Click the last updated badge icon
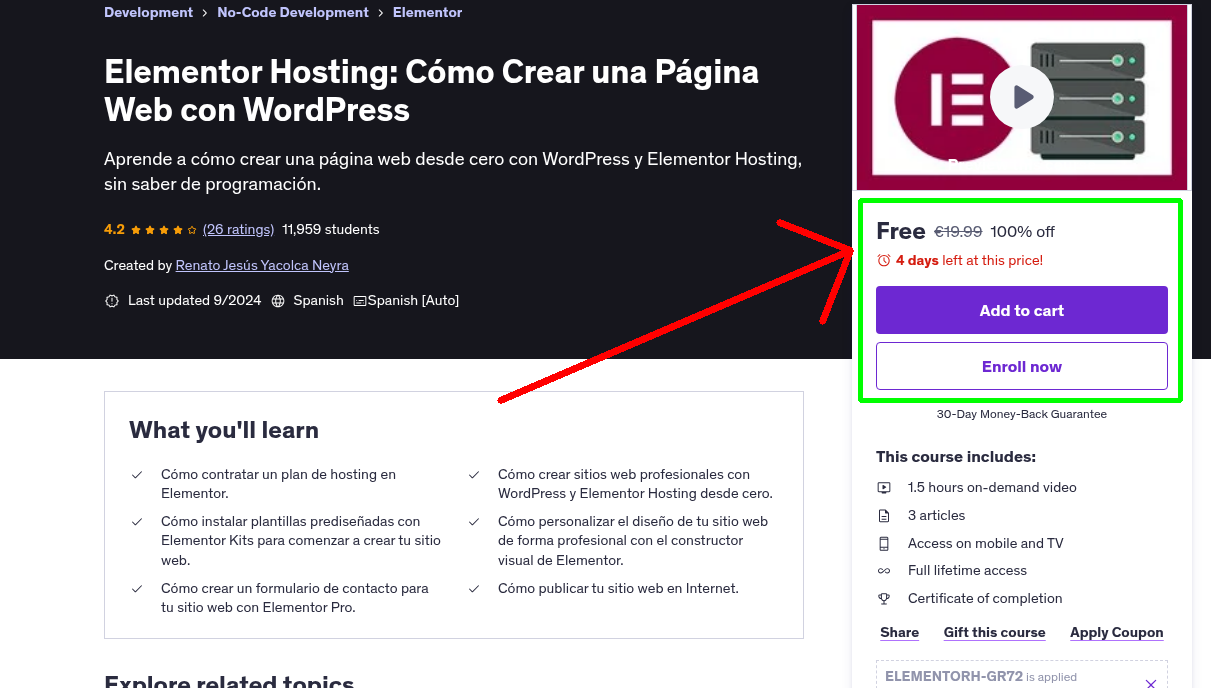The height and width of the screenshot is (688, 1211). click(112, 300)
